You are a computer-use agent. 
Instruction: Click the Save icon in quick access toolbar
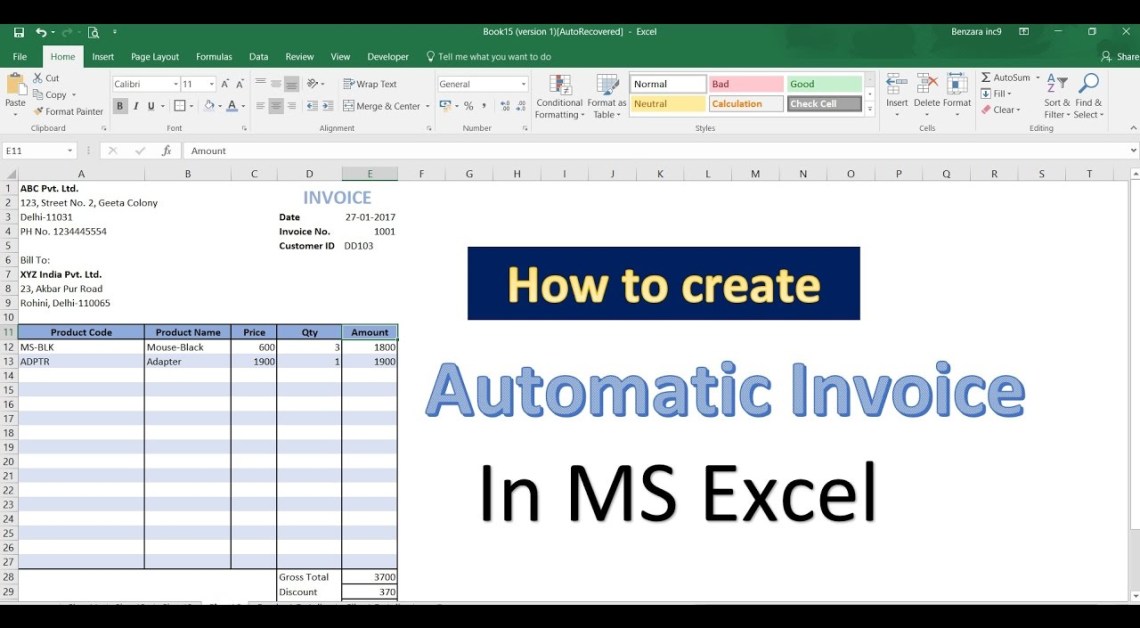(19, 32)
